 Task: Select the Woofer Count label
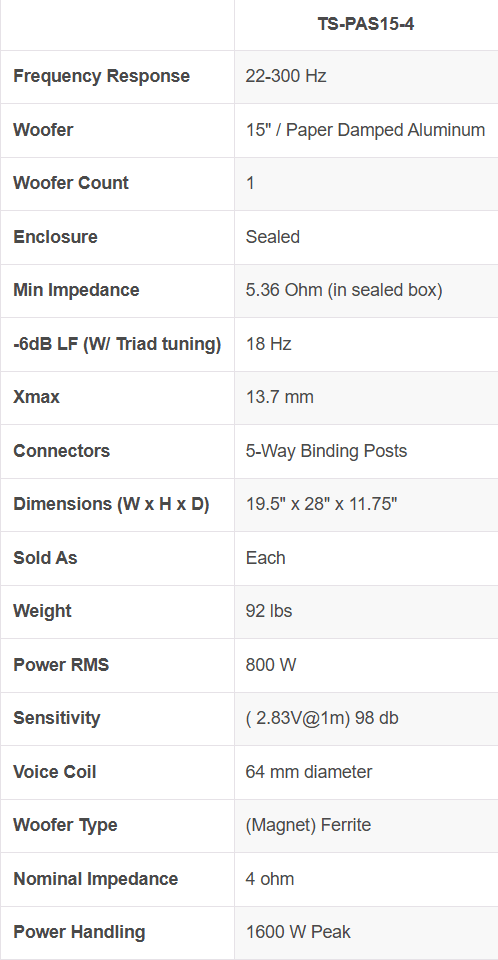71,183
